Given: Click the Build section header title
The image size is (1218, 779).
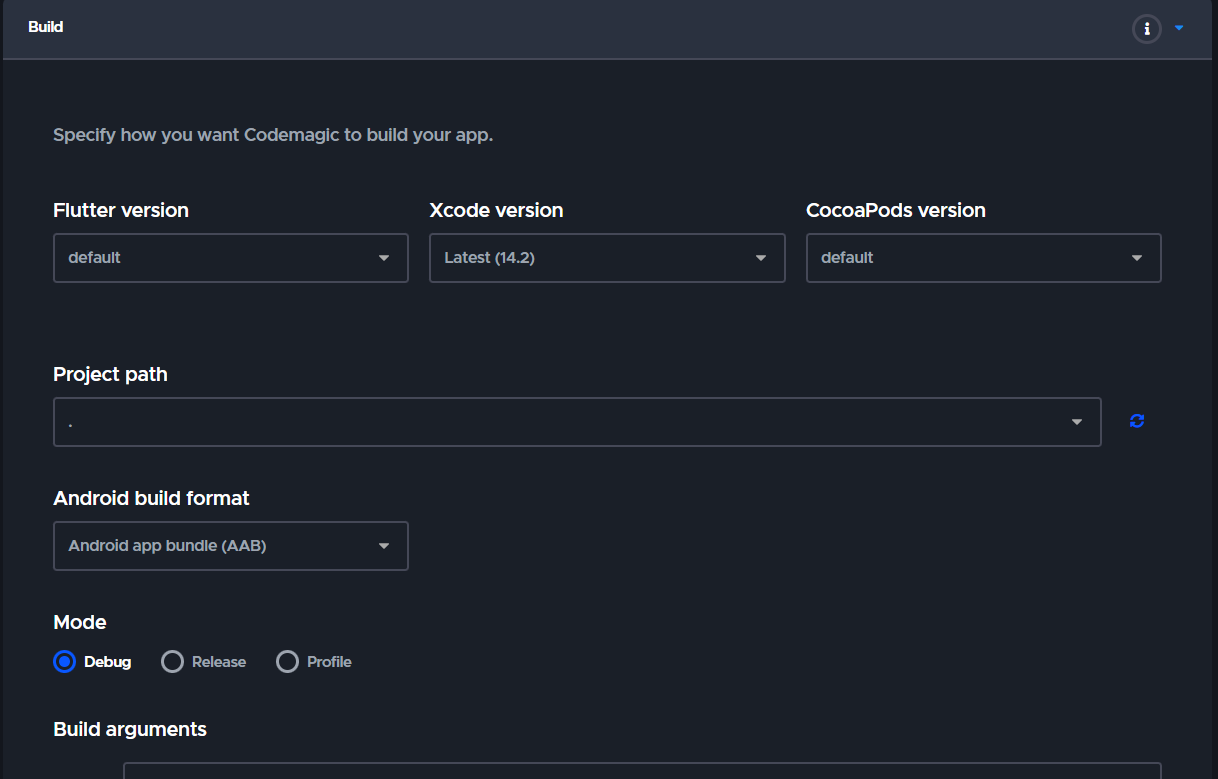Looking at the screenshot, I should tap(46, 27).
